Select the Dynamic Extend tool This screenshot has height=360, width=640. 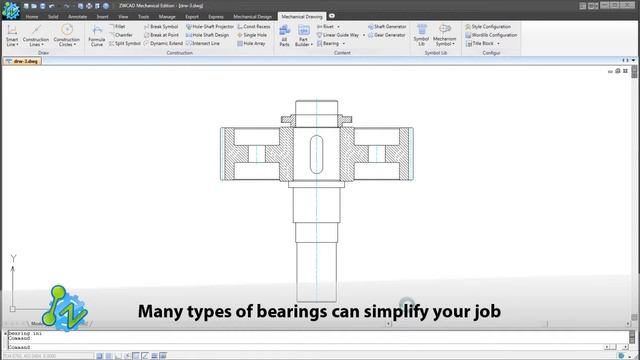[x=163, y=43]
